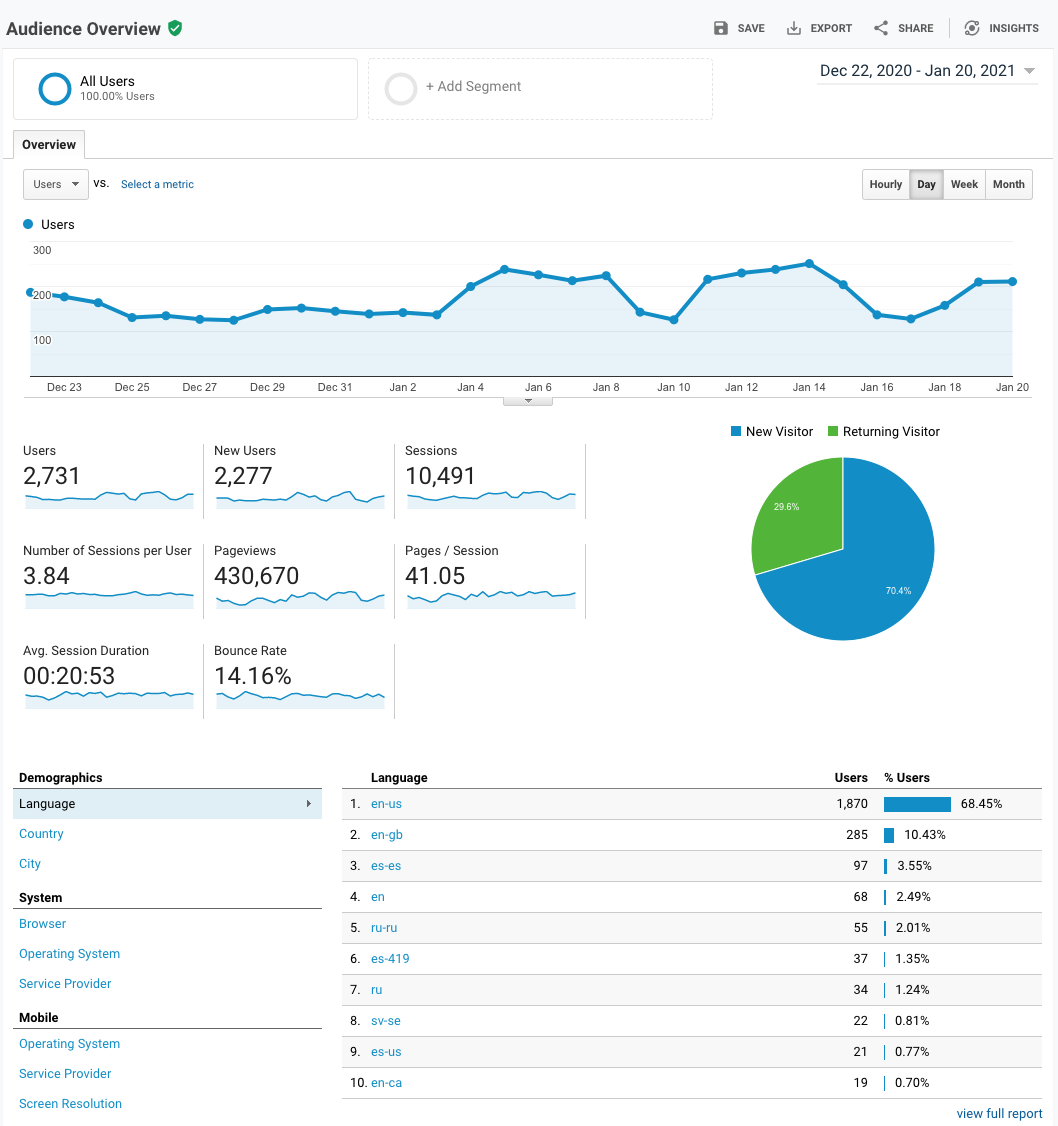Open the Insights icon
1058x1126 pixels.
pos(972,28)
